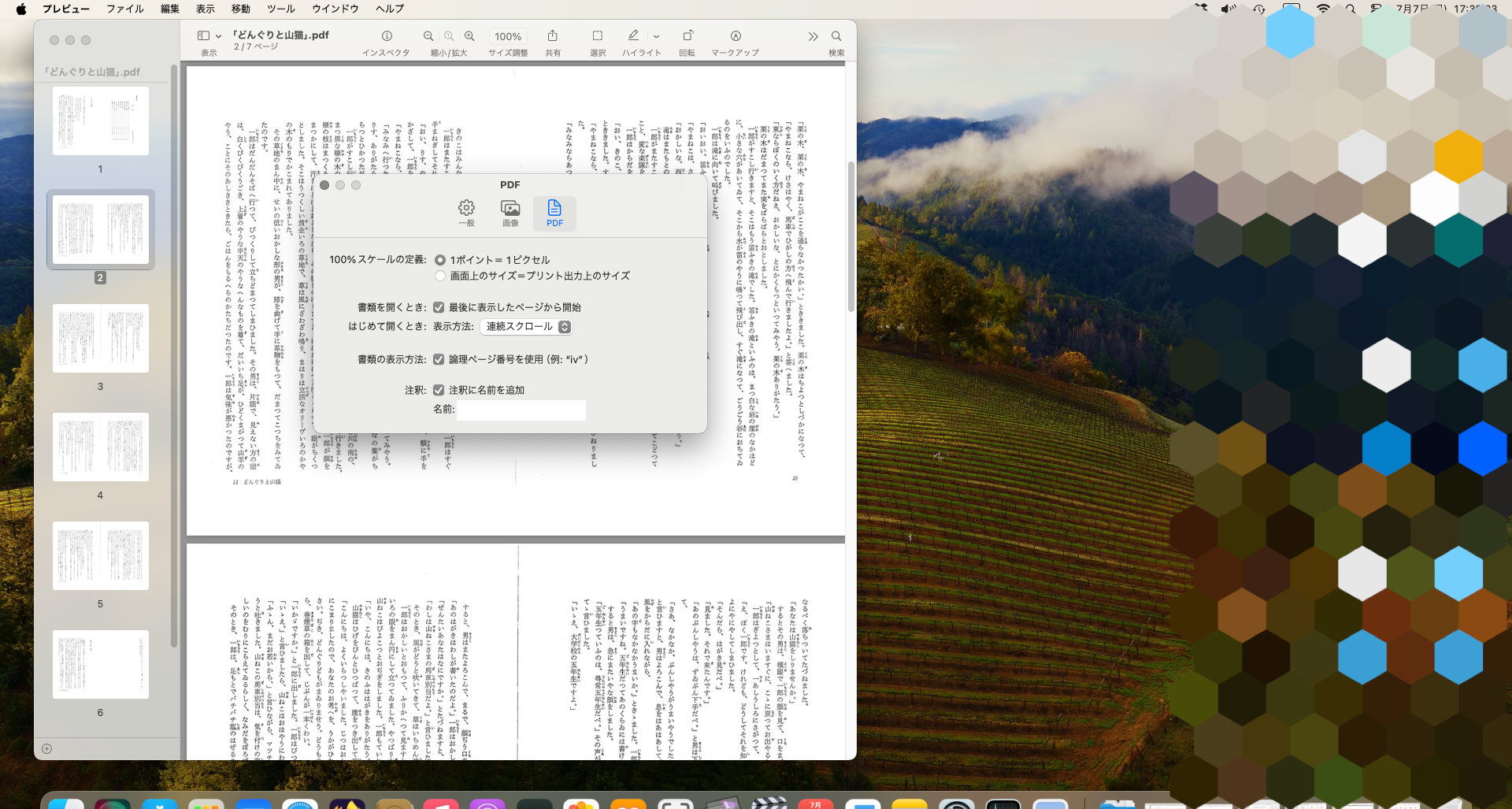This screenshot has height=809, width=1512.
Task: Click the sidebar header 「どんぐりと山猫」.pdf
Action: tap(92, 72)
